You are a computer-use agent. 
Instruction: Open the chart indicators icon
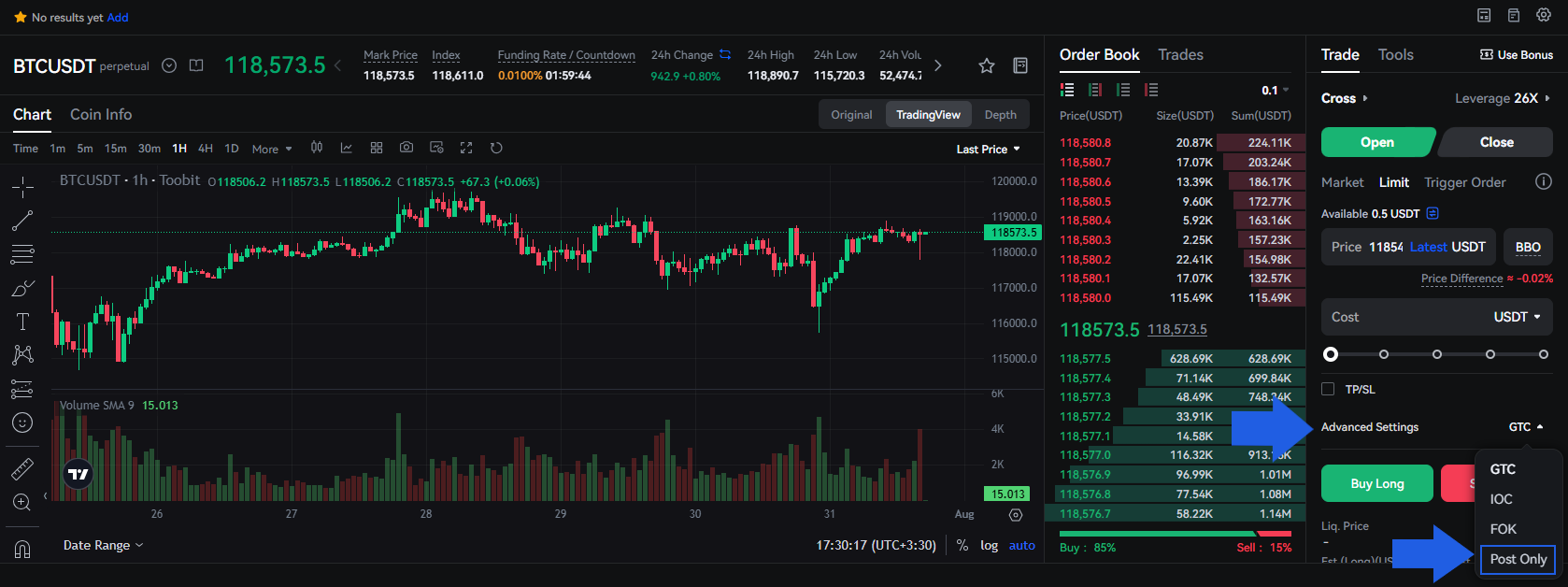point(347,148)
